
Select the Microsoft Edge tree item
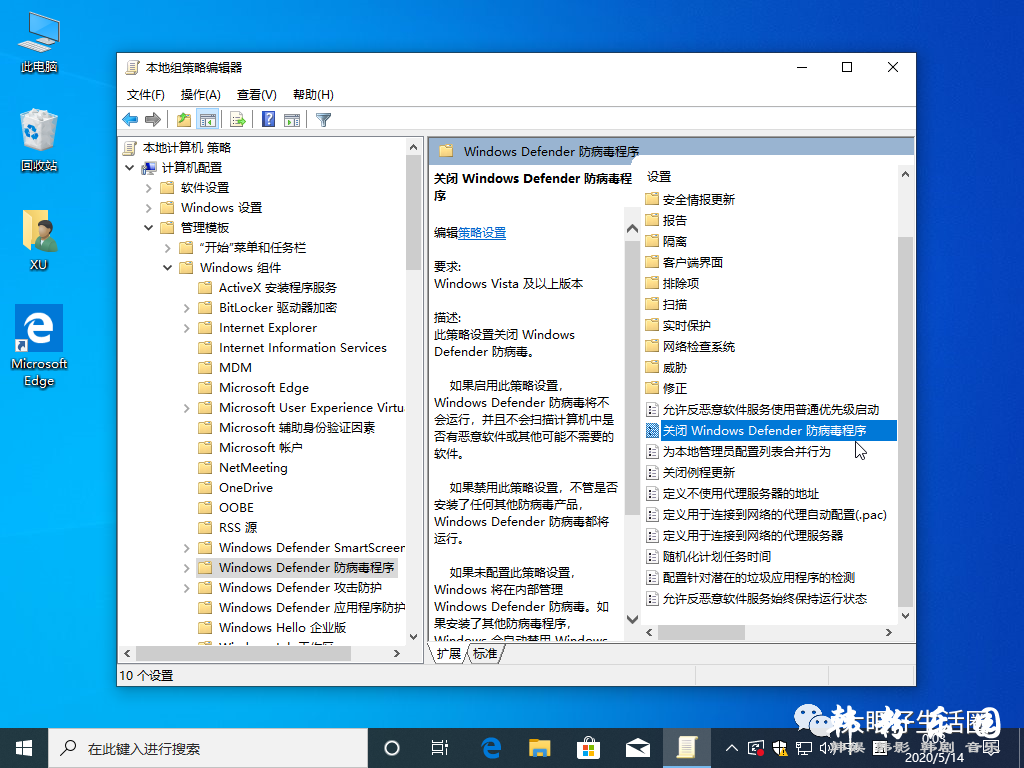tap(264, 388)
